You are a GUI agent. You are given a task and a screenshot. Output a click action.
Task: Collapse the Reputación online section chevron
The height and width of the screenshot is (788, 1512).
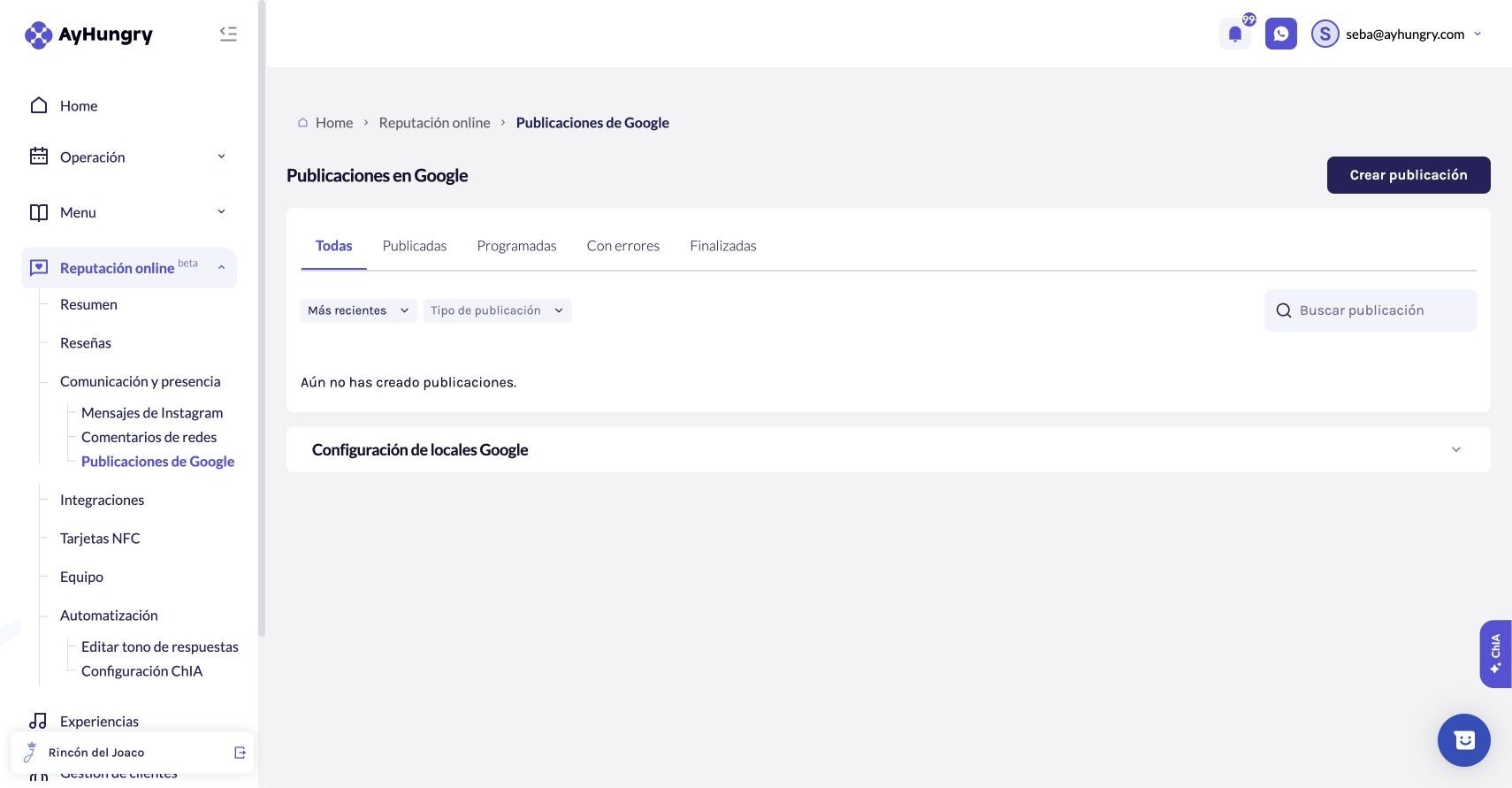[x=221, y=267]
